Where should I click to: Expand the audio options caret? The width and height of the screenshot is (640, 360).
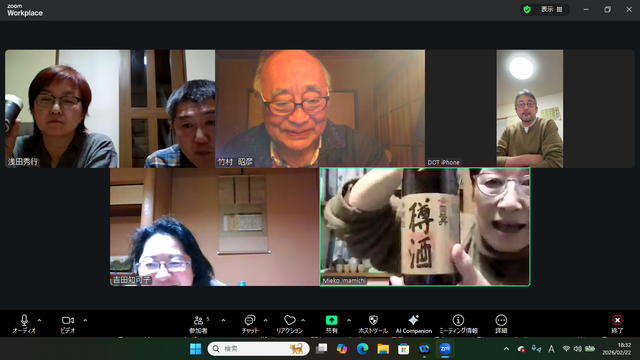coord(39,320)
